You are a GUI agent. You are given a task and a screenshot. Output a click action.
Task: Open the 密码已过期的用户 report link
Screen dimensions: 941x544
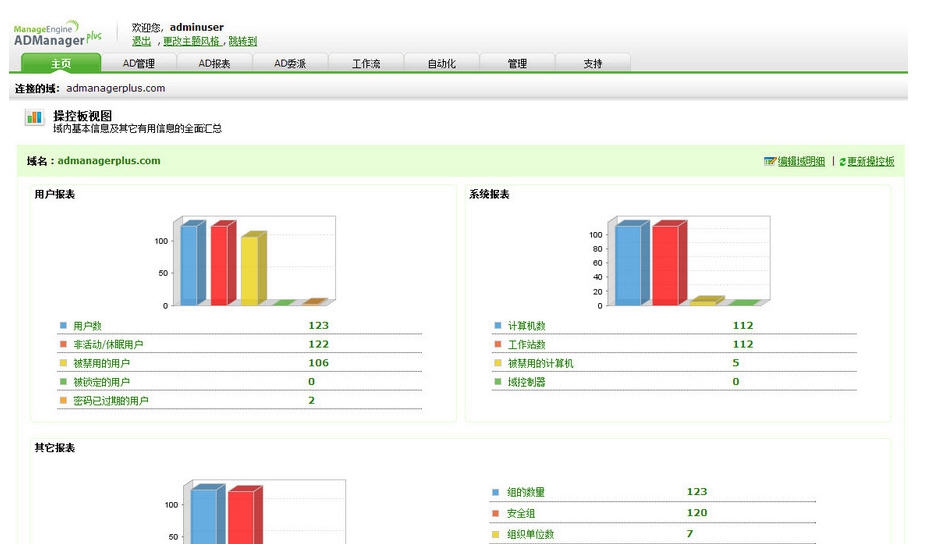click(x=110, y=400)
